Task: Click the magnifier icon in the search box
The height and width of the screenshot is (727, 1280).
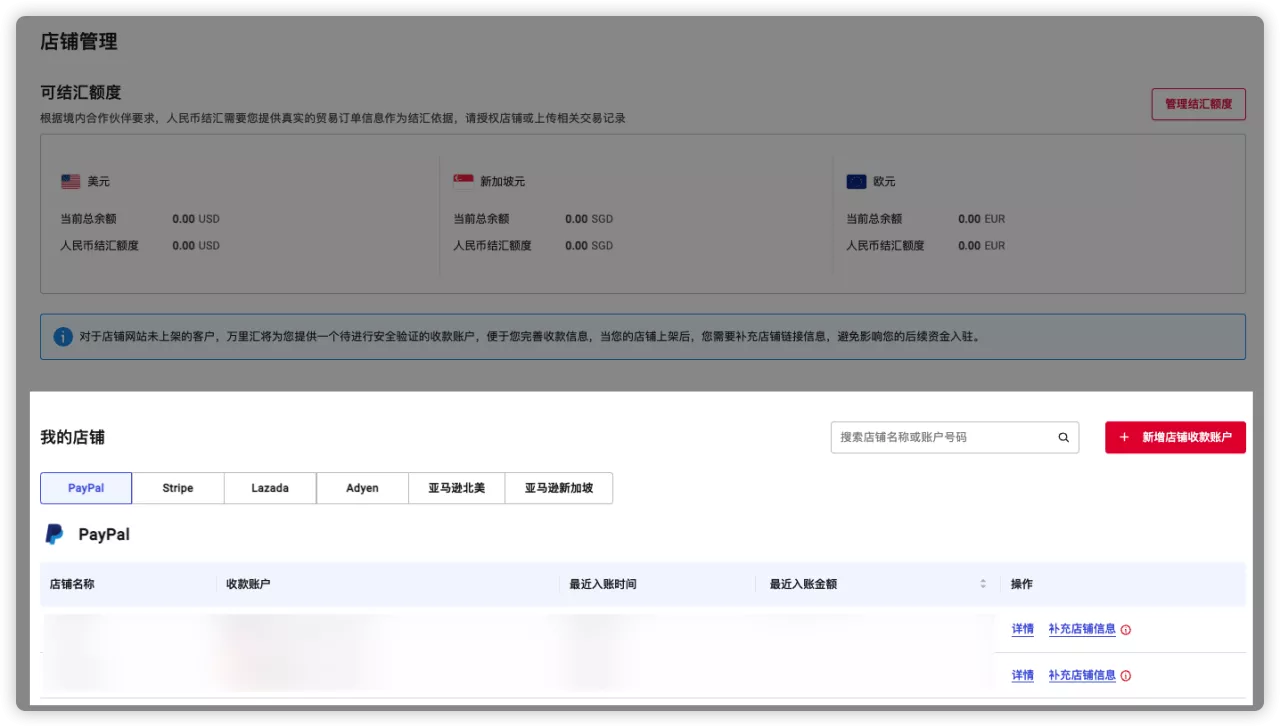Action: (x=1063, y=437)
